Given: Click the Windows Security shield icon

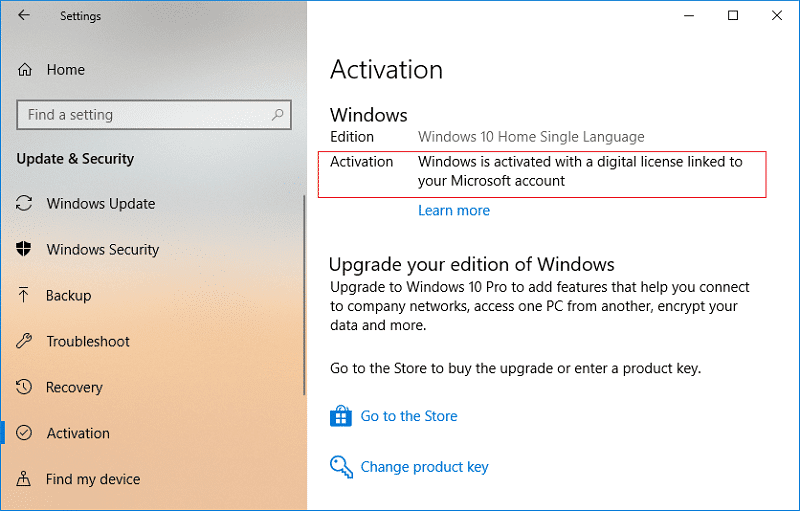Looking at the screenshot, I should (25, 250).
